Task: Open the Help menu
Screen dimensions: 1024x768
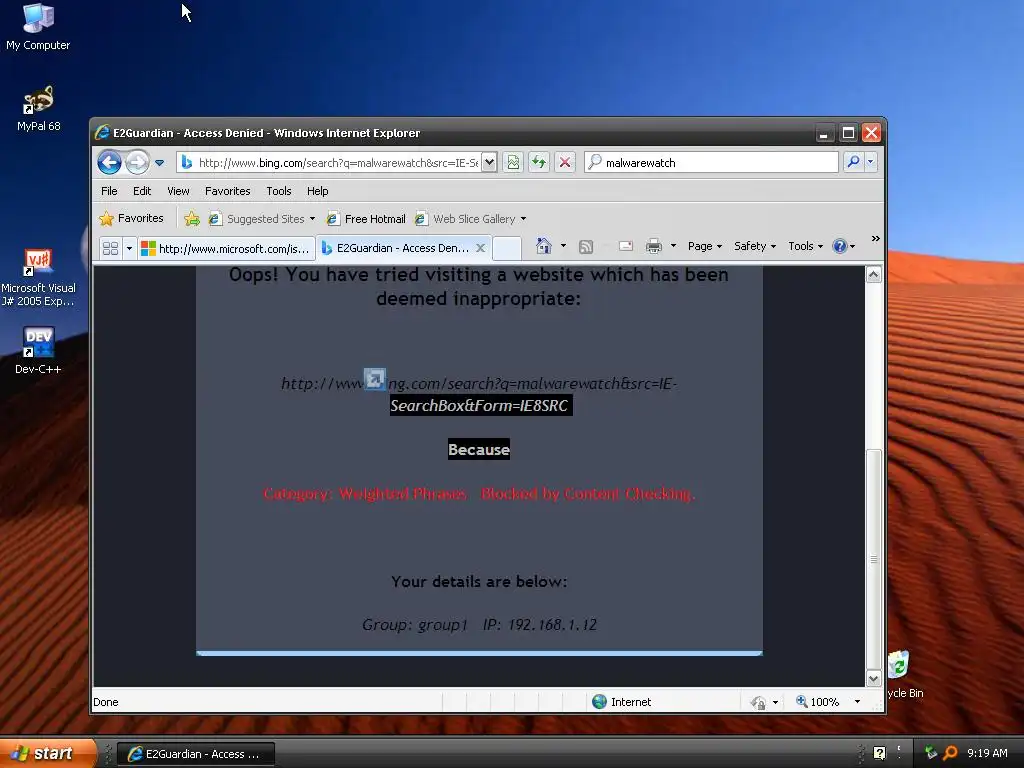Action: click(x=317, y=191)
